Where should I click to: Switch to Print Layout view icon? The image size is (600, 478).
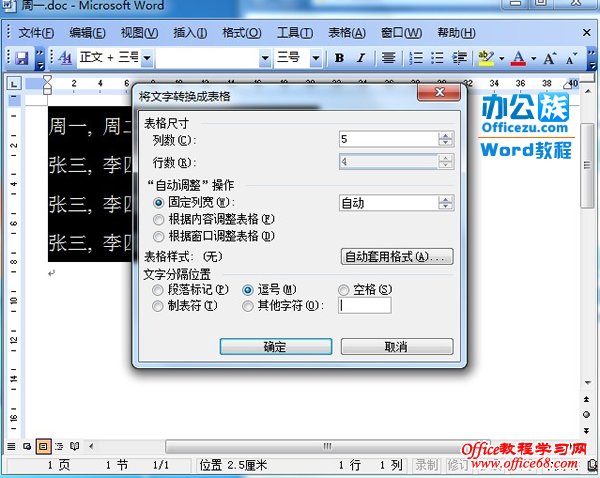coord(43,446)
